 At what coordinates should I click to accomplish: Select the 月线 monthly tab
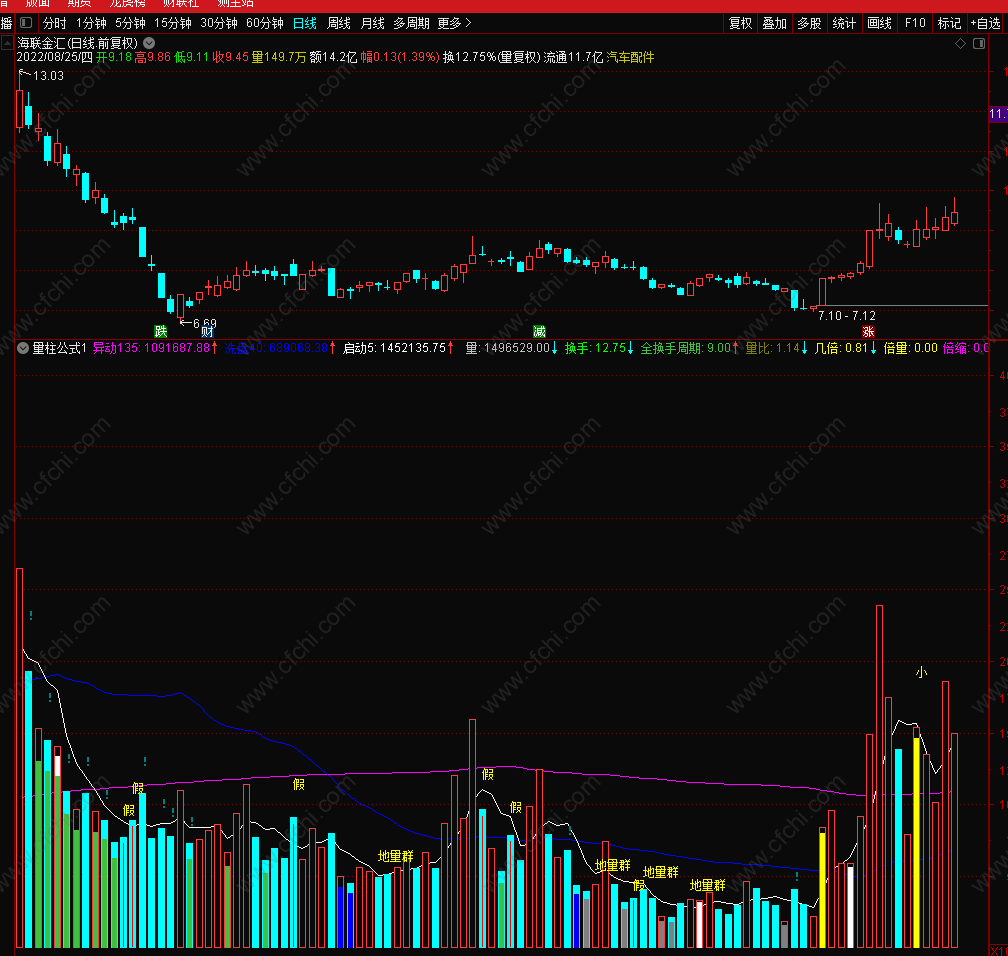pos(373,24)
